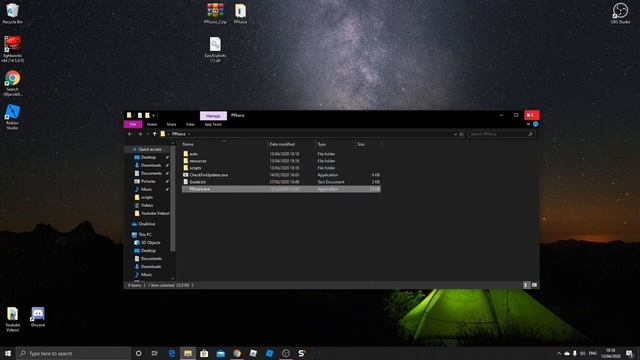Select Quick access in navigation pane
Viewport: 640px width, 360px height.
pos(149,149)
